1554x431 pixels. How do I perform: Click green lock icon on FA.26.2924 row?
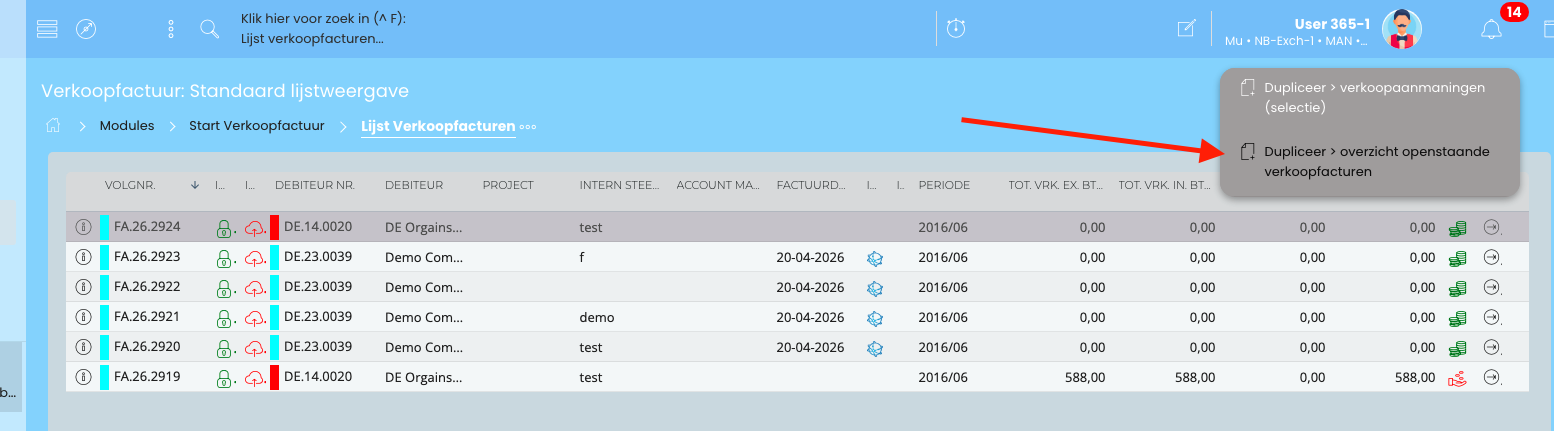(x=225, y=228)
